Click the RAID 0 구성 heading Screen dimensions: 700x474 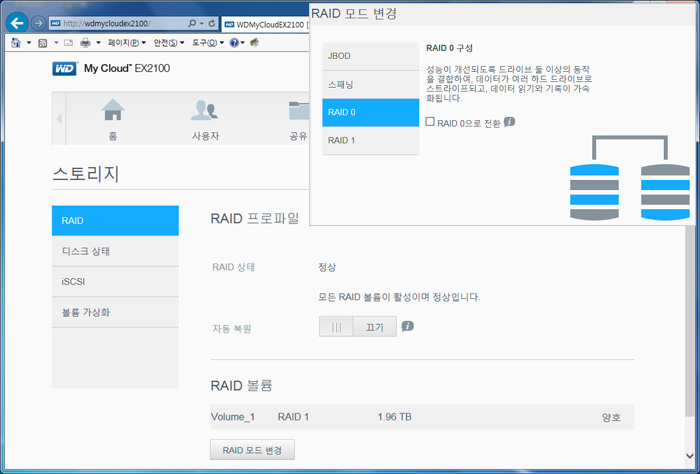click(x=449, y=48)
